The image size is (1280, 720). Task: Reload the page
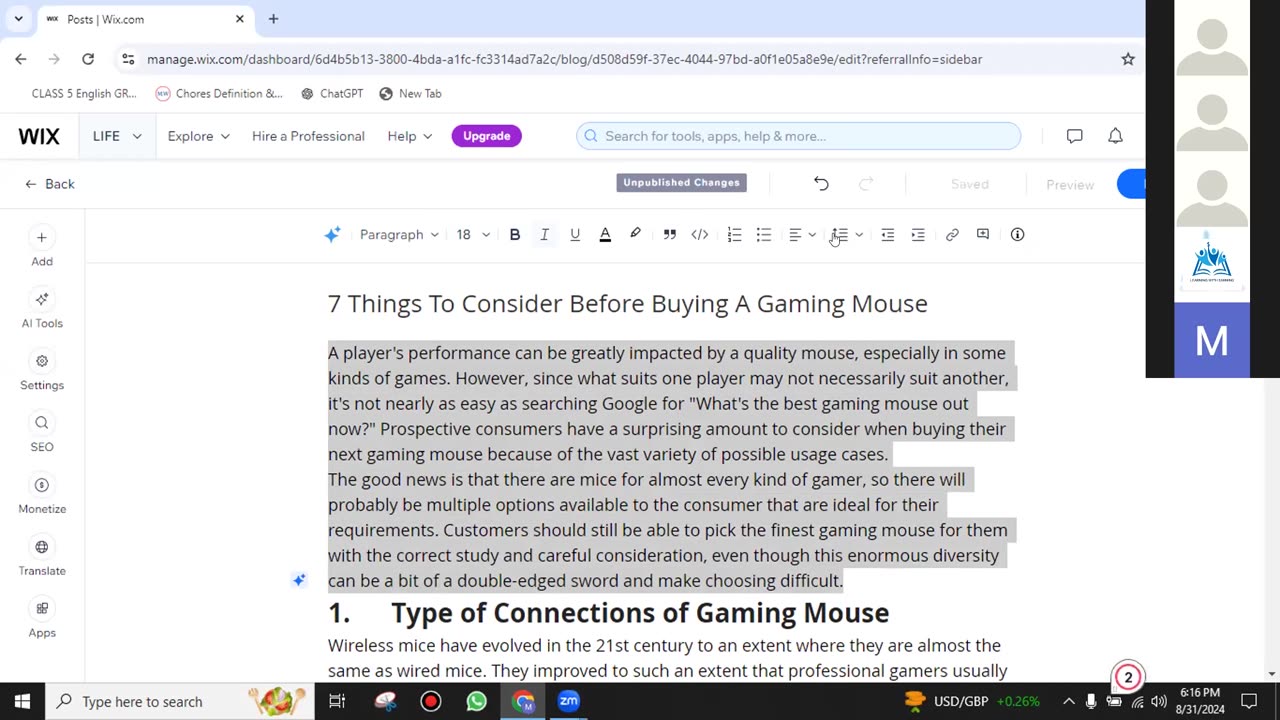[88, 59]
